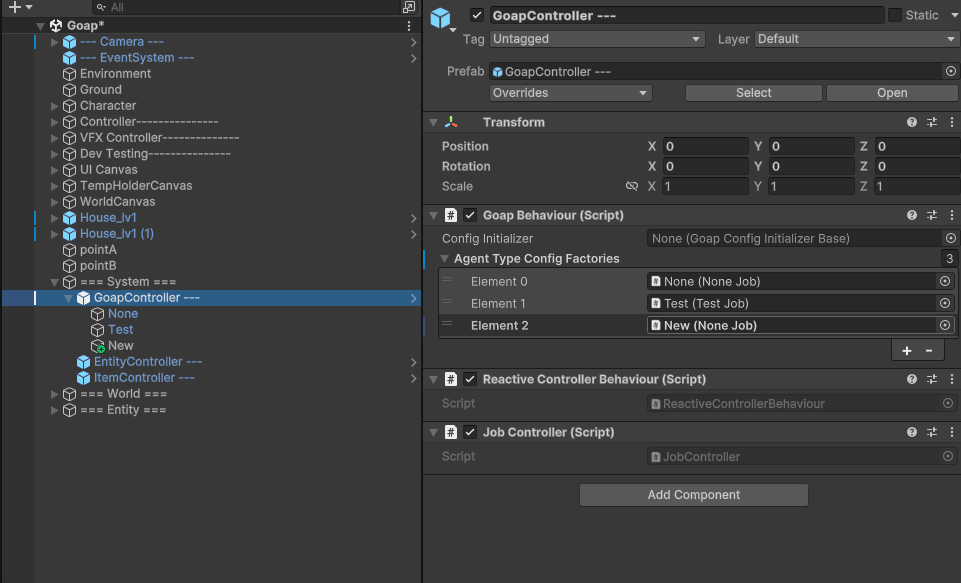
Task: Remove list element with minus button
Action: [x=929, y=351]
